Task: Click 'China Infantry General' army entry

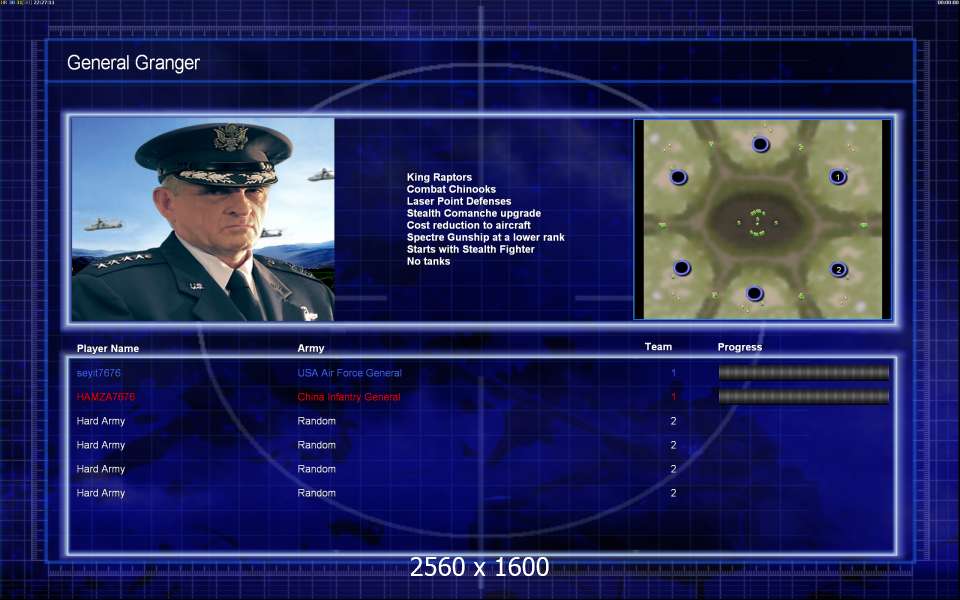Action: [349, 397]
